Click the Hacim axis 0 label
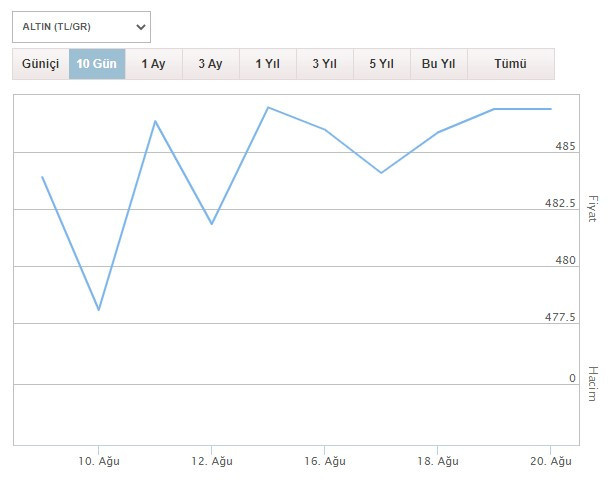 coord(572,378)
